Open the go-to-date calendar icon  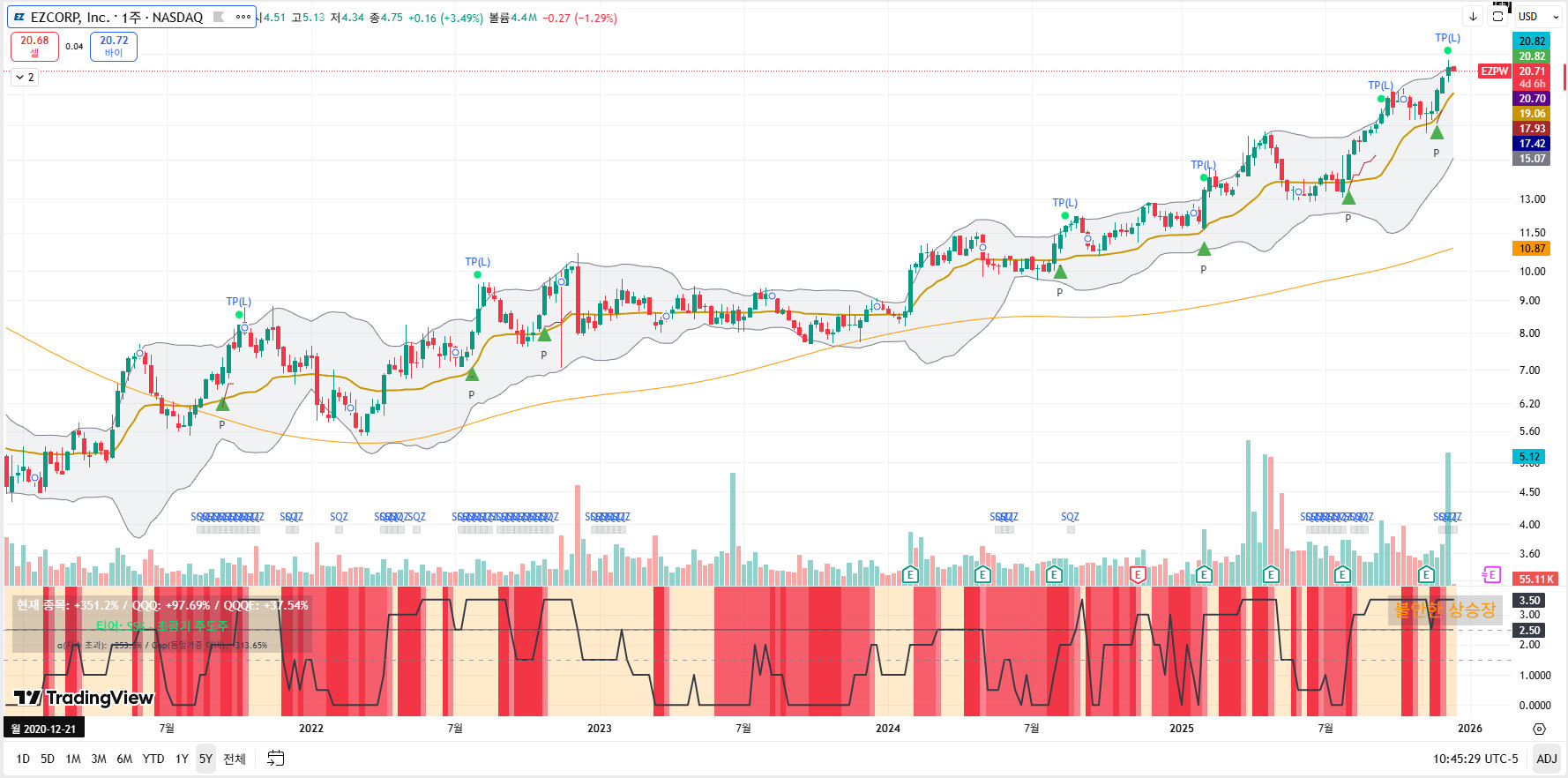point(276,759)
